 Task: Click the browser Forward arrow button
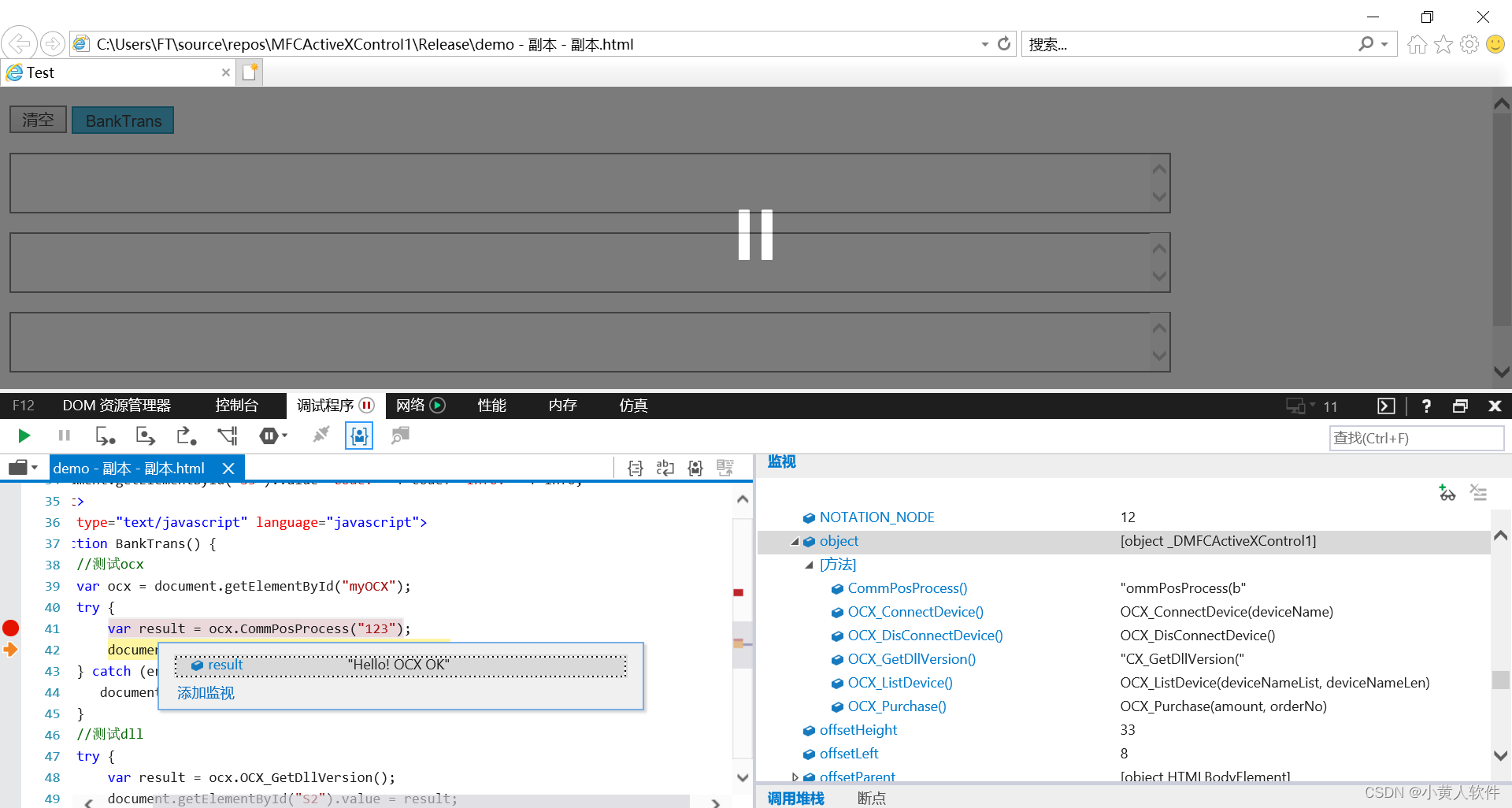point(52,43)
